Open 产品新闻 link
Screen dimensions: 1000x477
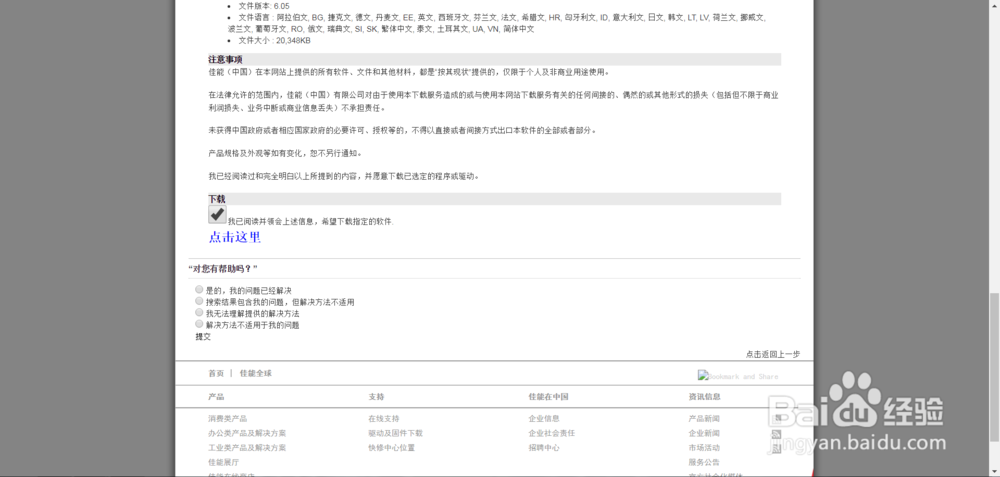[x=704, y=419]
